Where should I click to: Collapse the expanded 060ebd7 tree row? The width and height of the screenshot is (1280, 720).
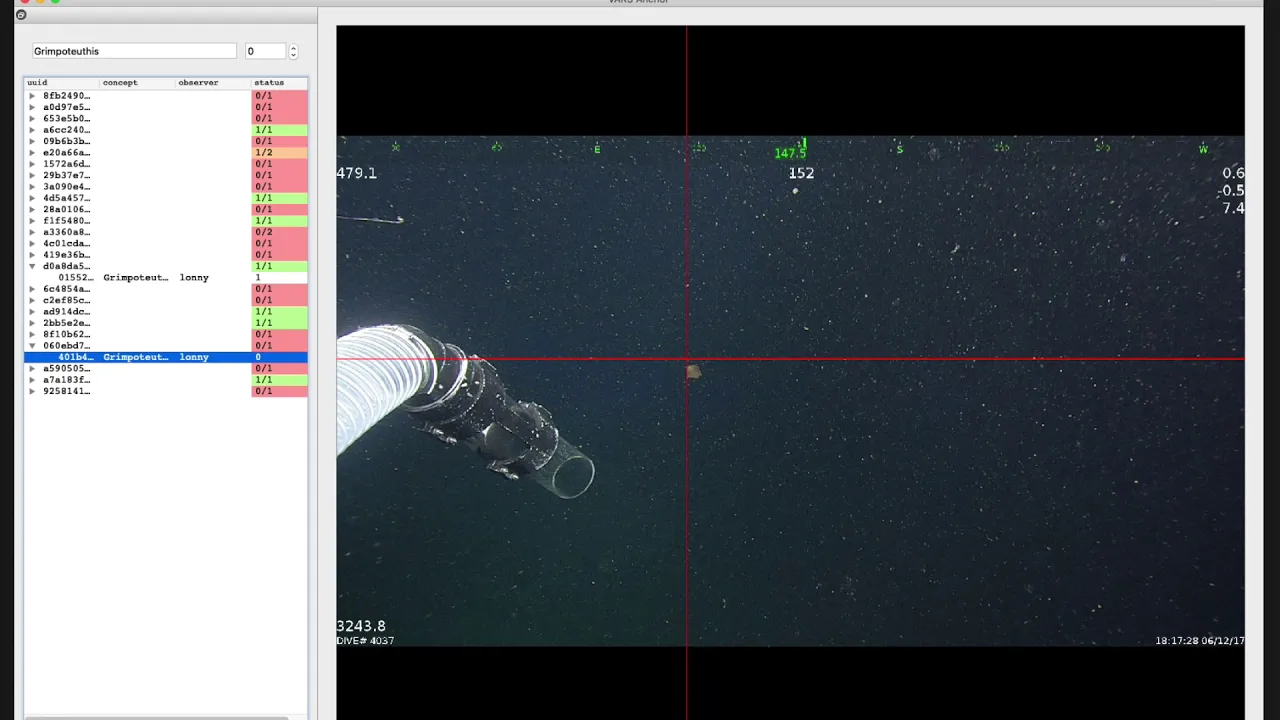[32, 346]
